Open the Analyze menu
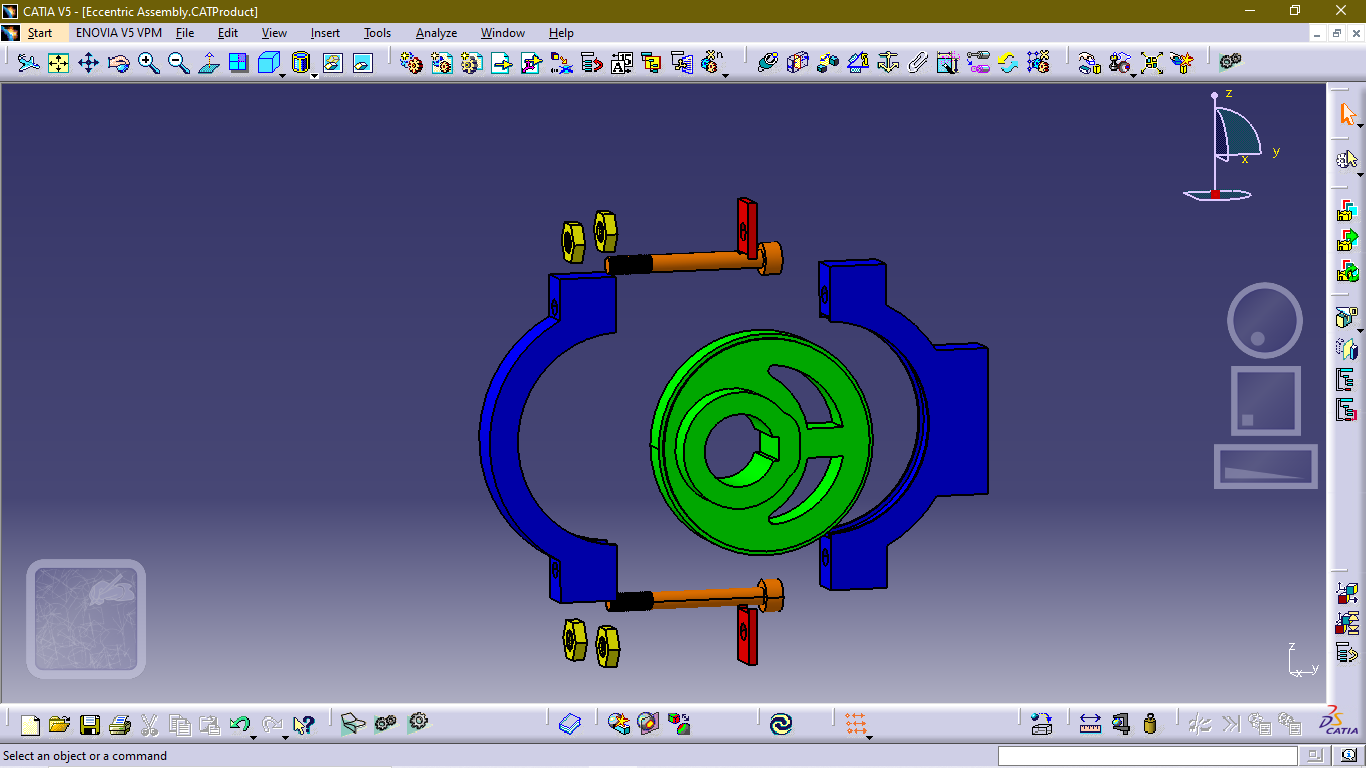Viewport: 1366px width, 768px height. pos(436,33)
